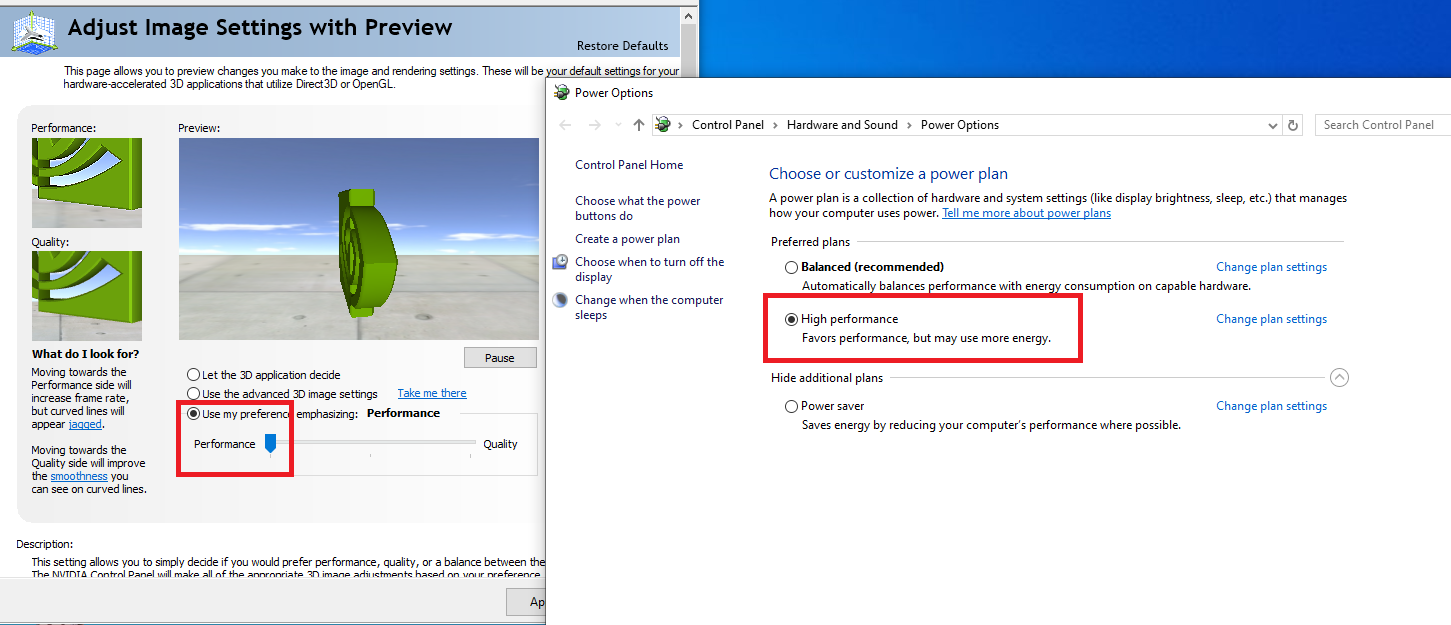This screenshot has height=625, width=1451.
Task: Choose the Power saver plan
Action: point(792,406)
